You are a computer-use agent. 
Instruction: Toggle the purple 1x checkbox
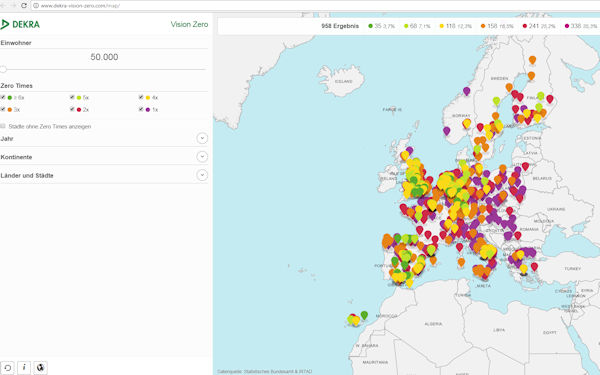tap(141, 109)
